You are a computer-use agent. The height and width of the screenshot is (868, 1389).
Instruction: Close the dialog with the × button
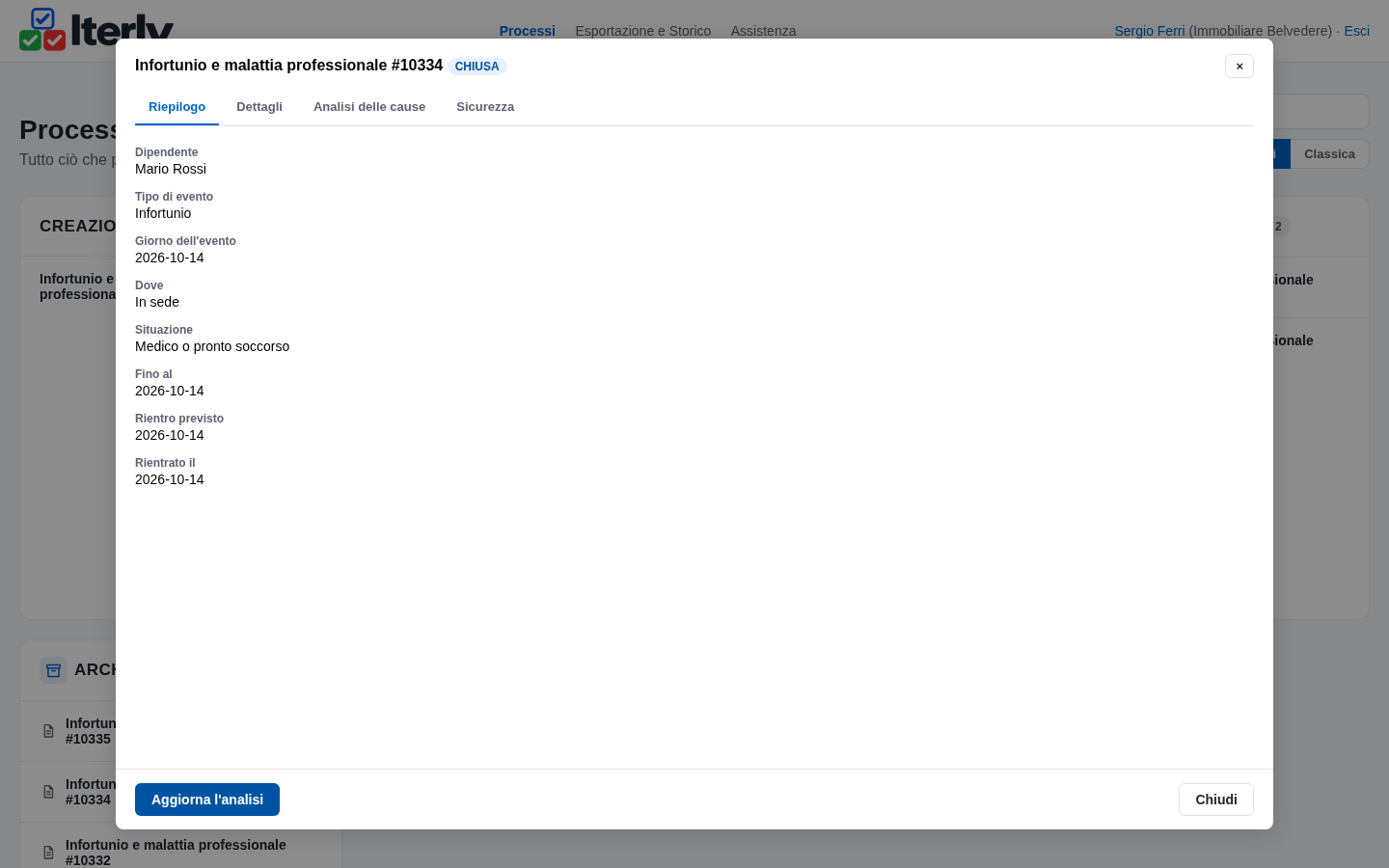[1239, 66]
